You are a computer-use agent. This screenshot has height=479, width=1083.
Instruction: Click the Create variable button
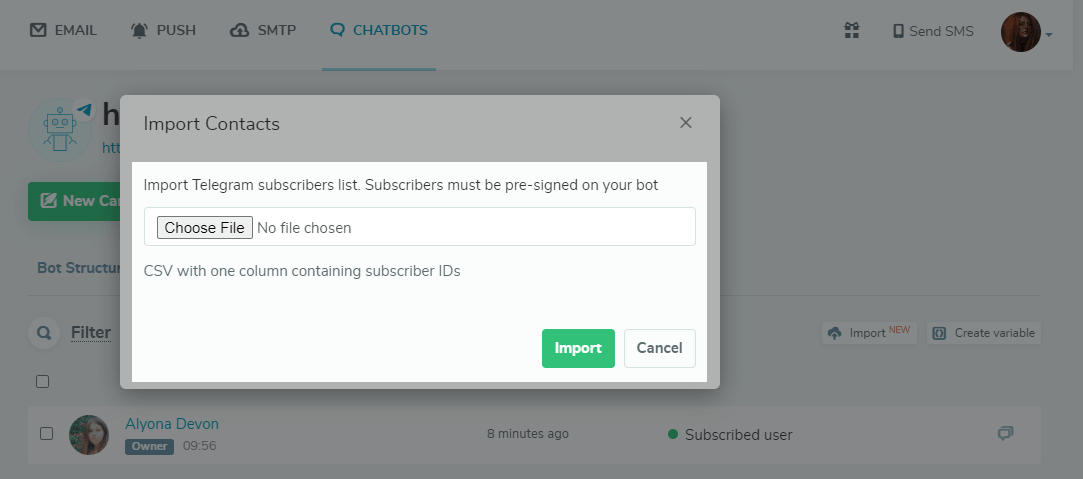(984, 333)
